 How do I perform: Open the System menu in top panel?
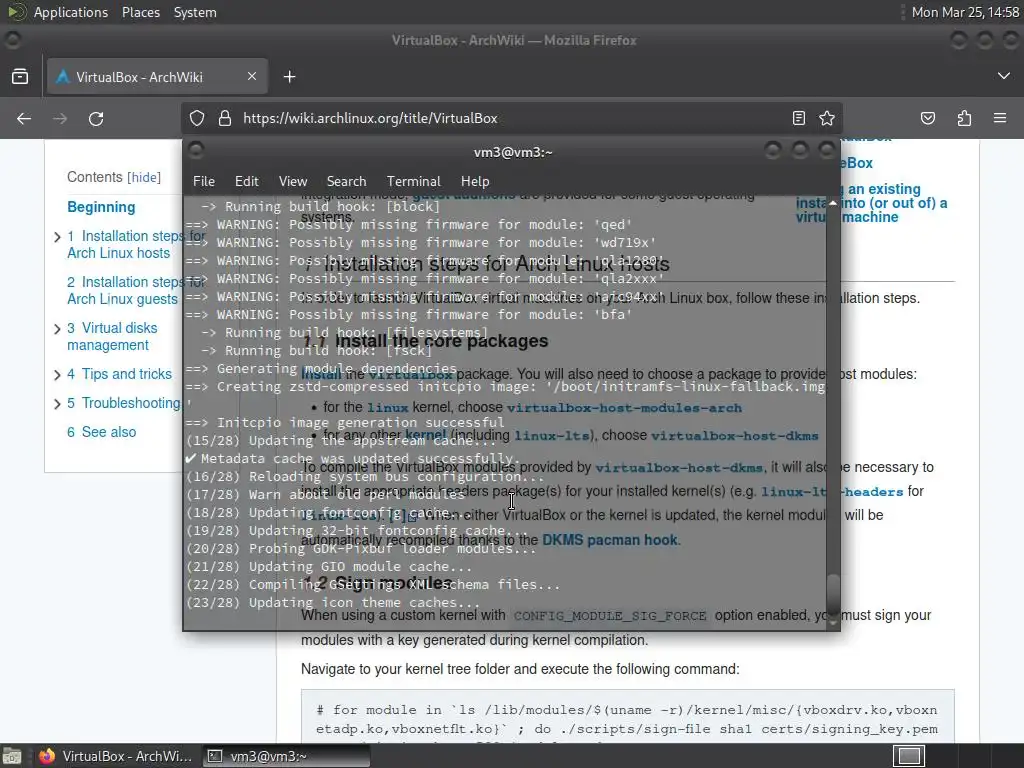(x=195, y=12)
